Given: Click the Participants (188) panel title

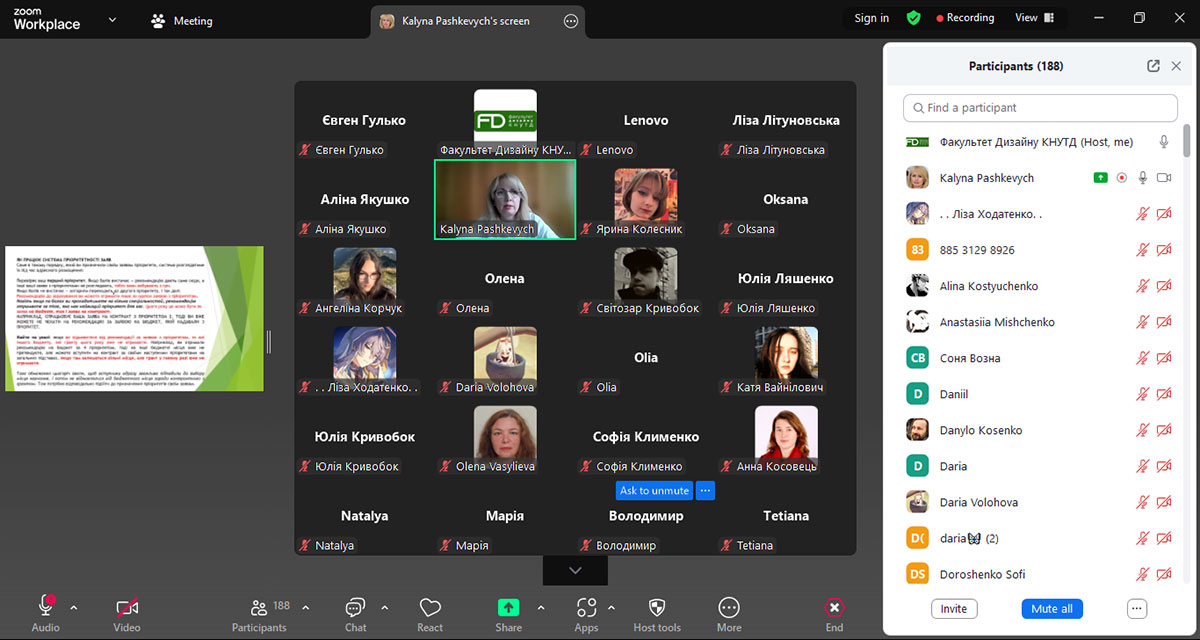Looking at the screenshot, I should pos(1016,66).
